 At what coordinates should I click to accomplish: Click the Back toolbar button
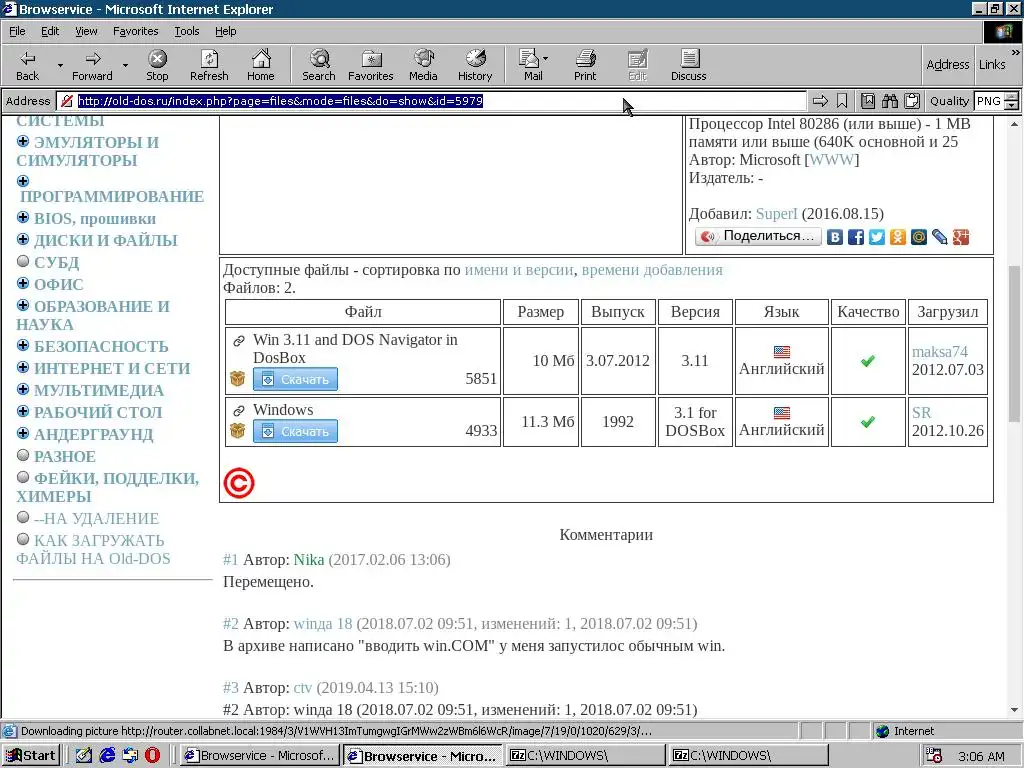27,65
